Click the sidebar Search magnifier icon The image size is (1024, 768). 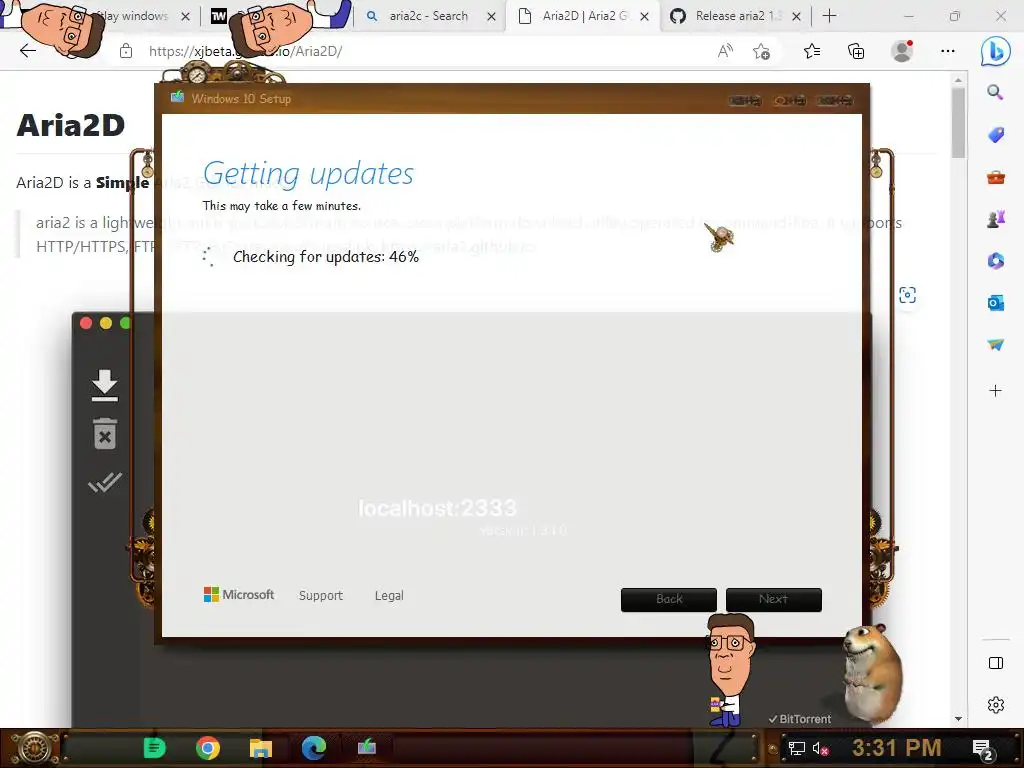tap(995, 92)
